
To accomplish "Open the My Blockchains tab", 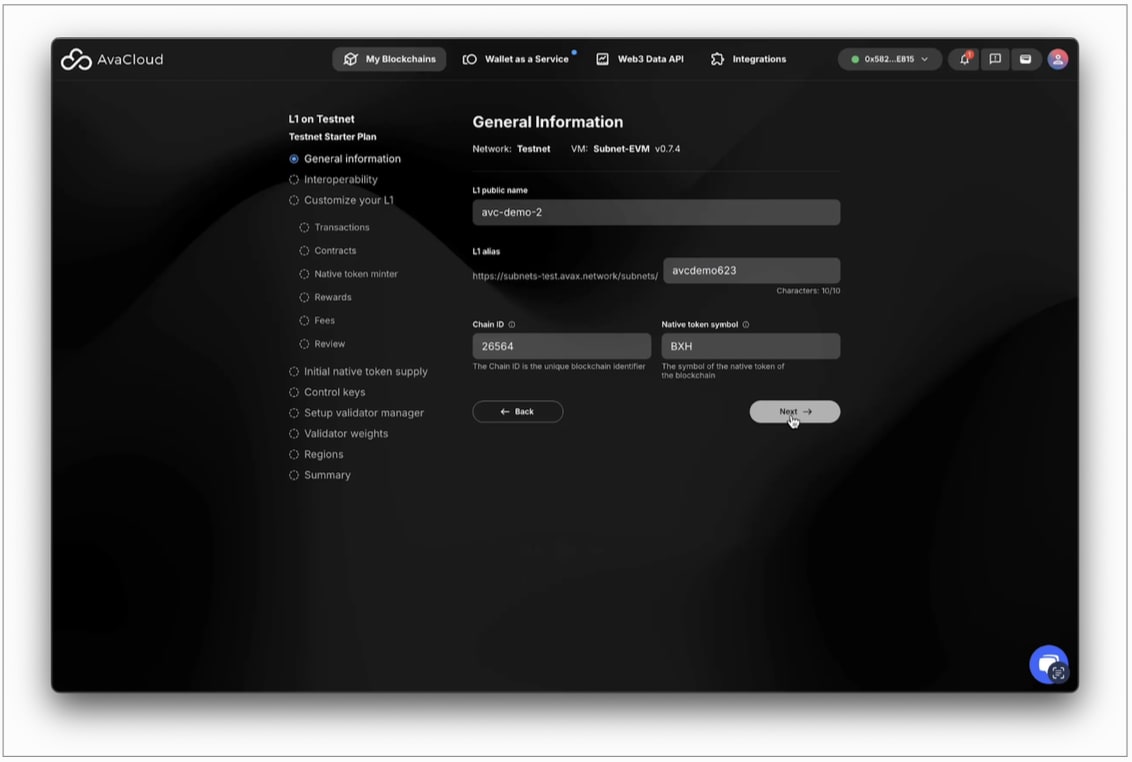I will (x=389, y=59).
